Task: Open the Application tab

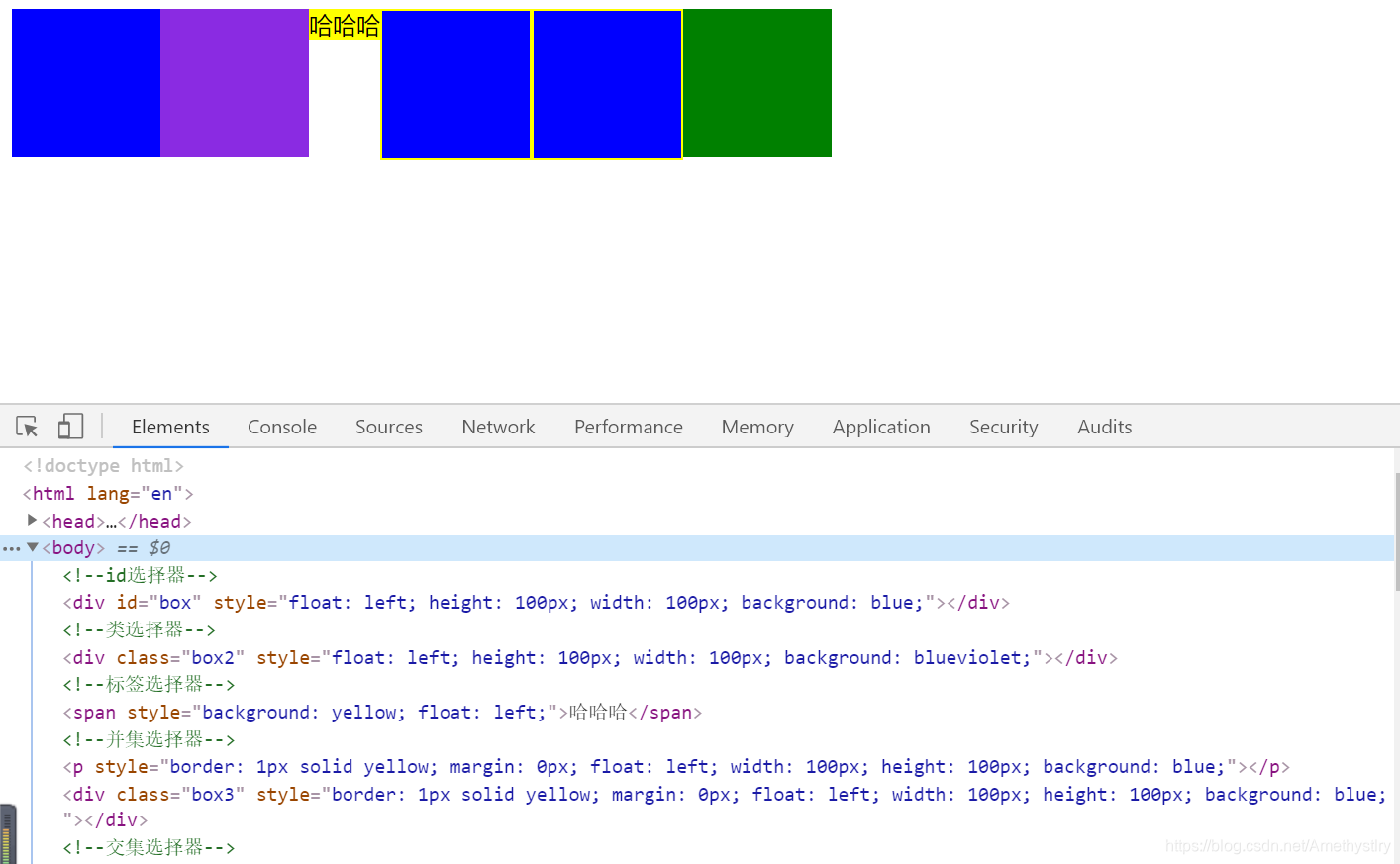Action: tap(881, 427)
